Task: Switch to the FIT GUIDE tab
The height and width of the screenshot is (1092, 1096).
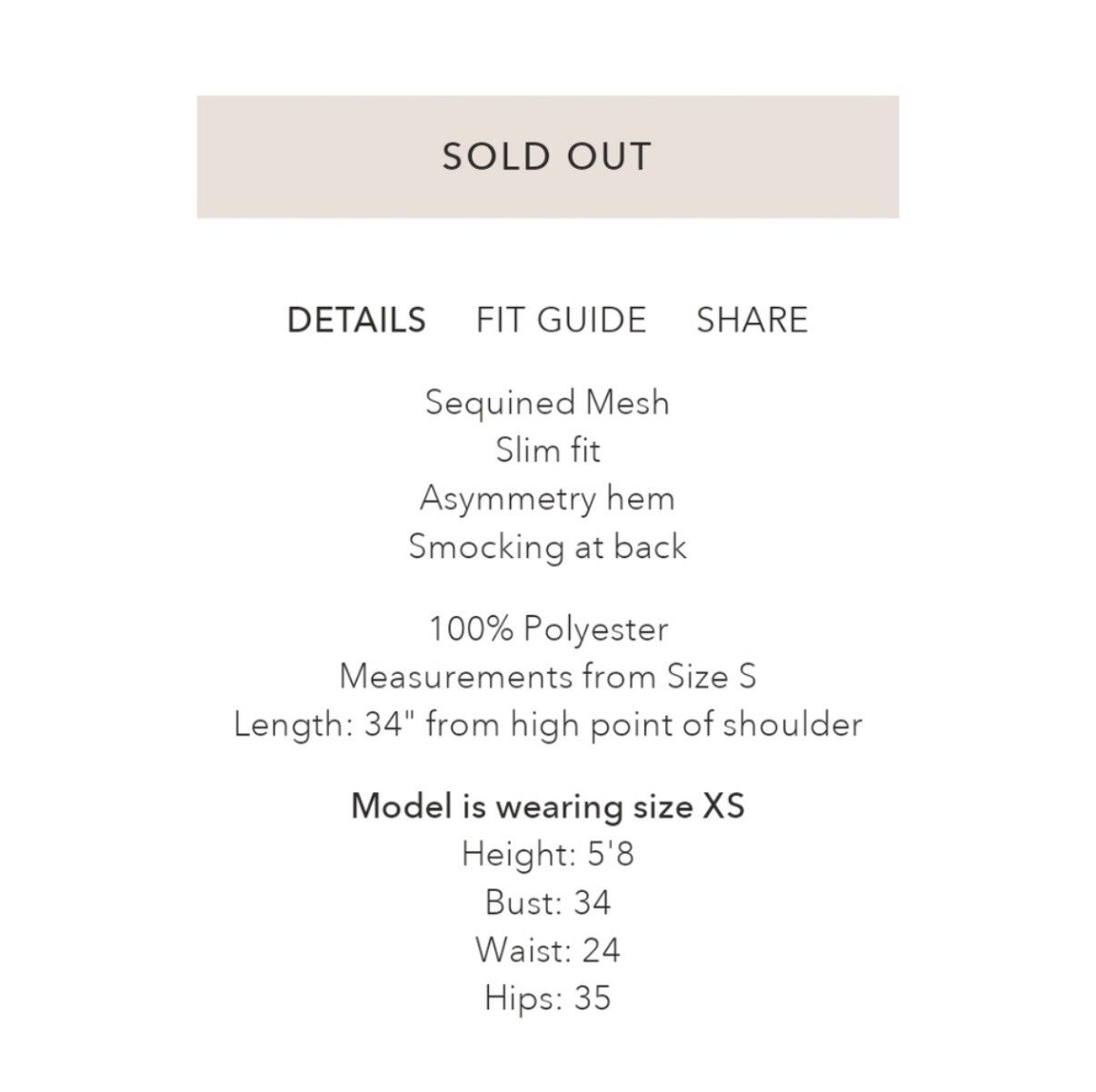Action: point(561,320)
